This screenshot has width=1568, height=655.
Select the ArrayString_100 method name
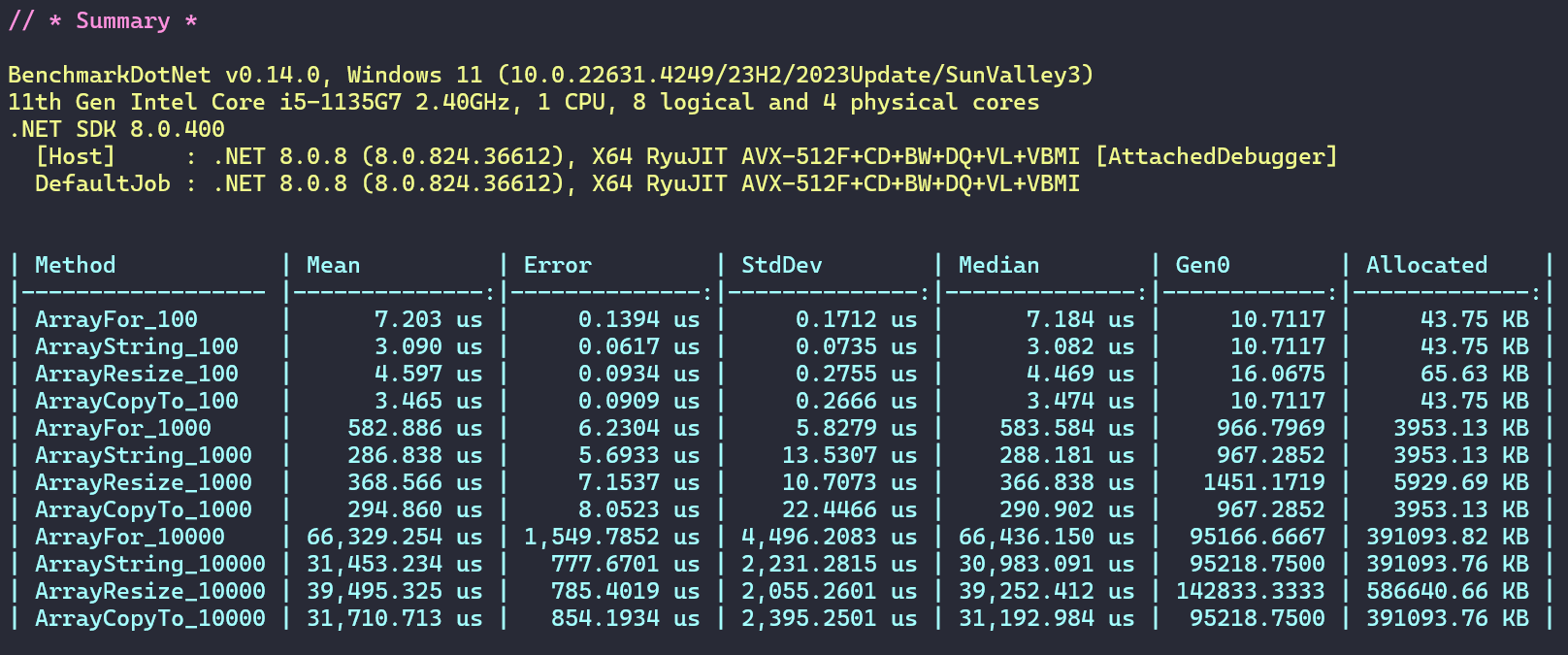(136, 346)
